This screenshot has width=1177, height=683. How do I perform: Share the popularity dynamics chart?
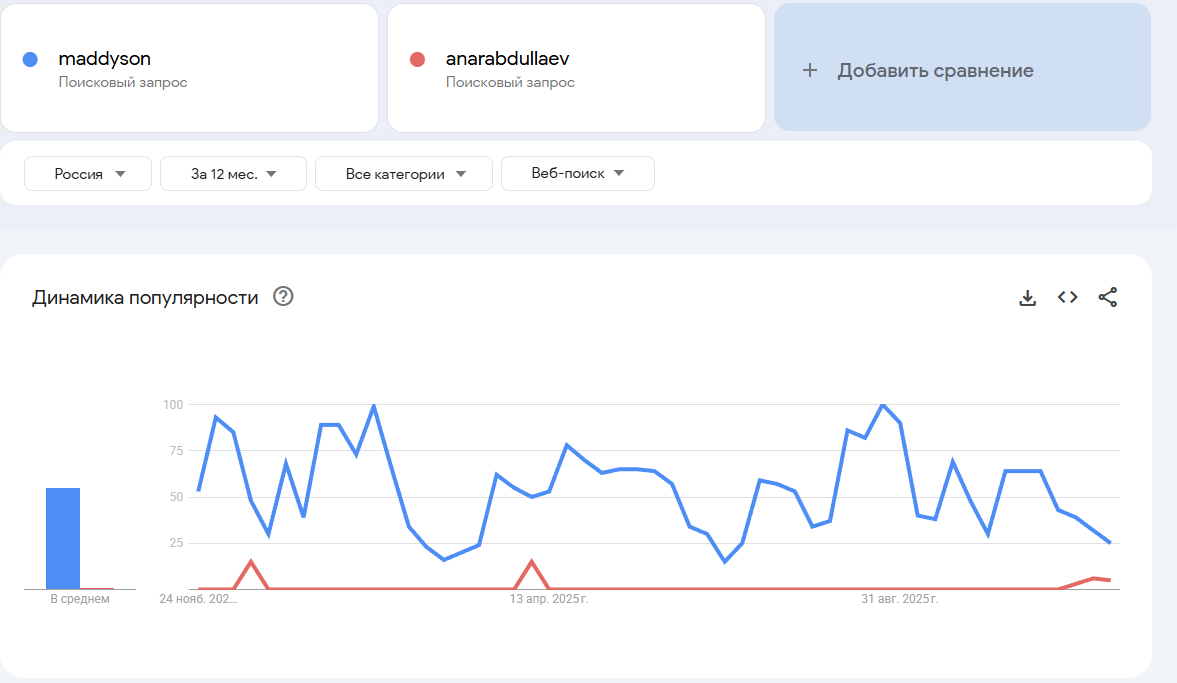[x=1108, y=297]
